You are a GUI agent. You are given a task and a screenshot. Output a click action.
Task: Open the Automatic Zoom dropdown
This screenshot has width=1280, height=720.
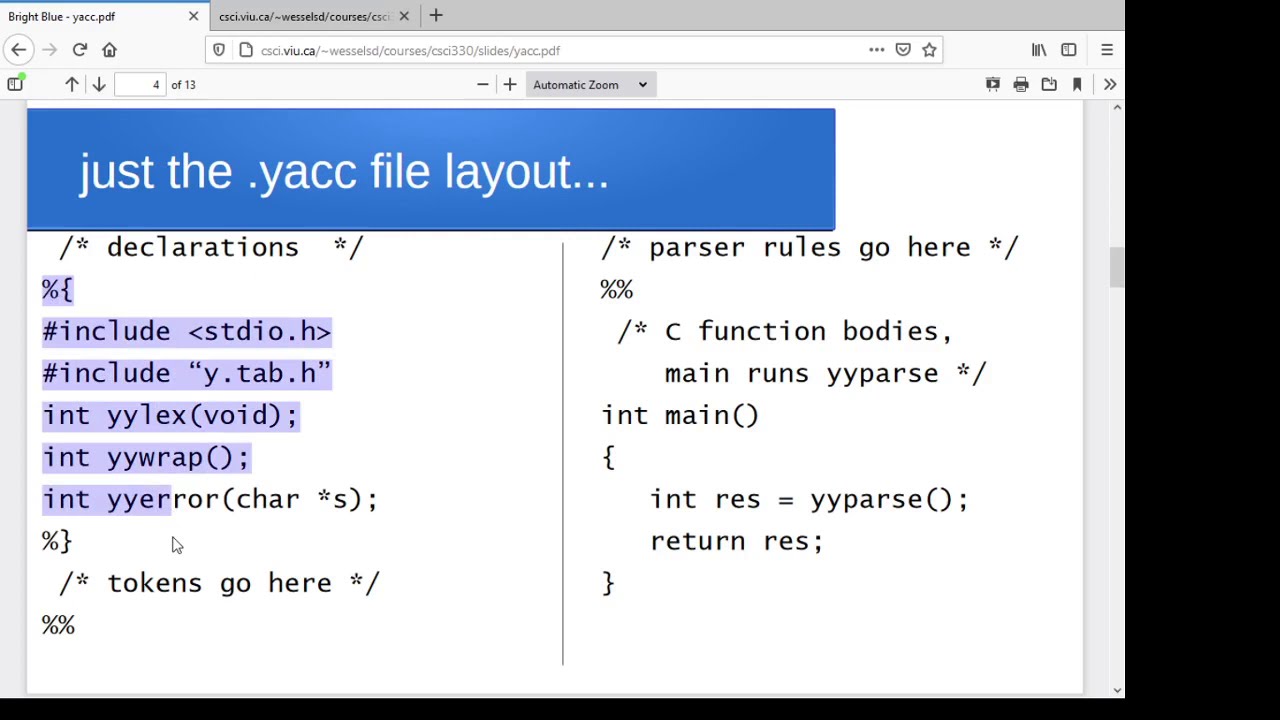[x=590, y=85]
